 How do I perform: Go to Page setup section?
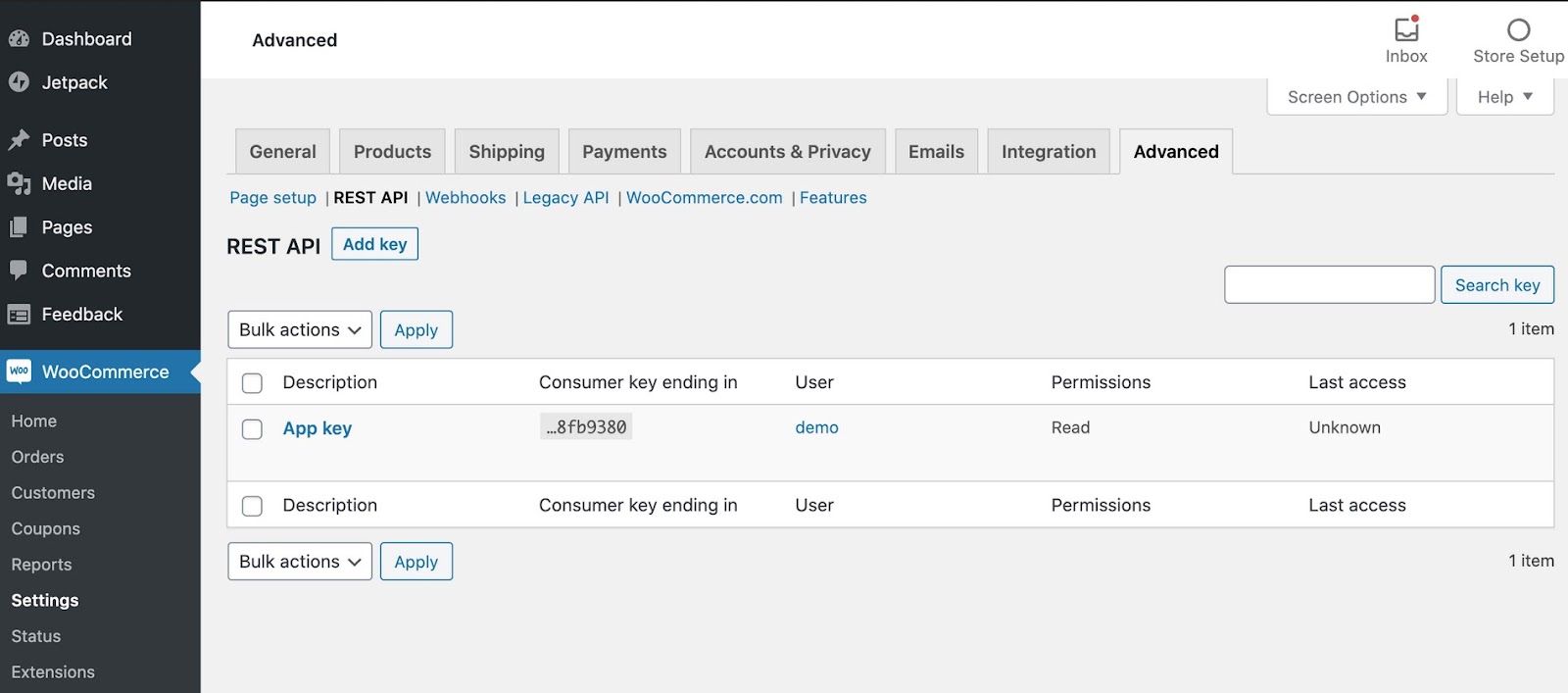(272, 198)
